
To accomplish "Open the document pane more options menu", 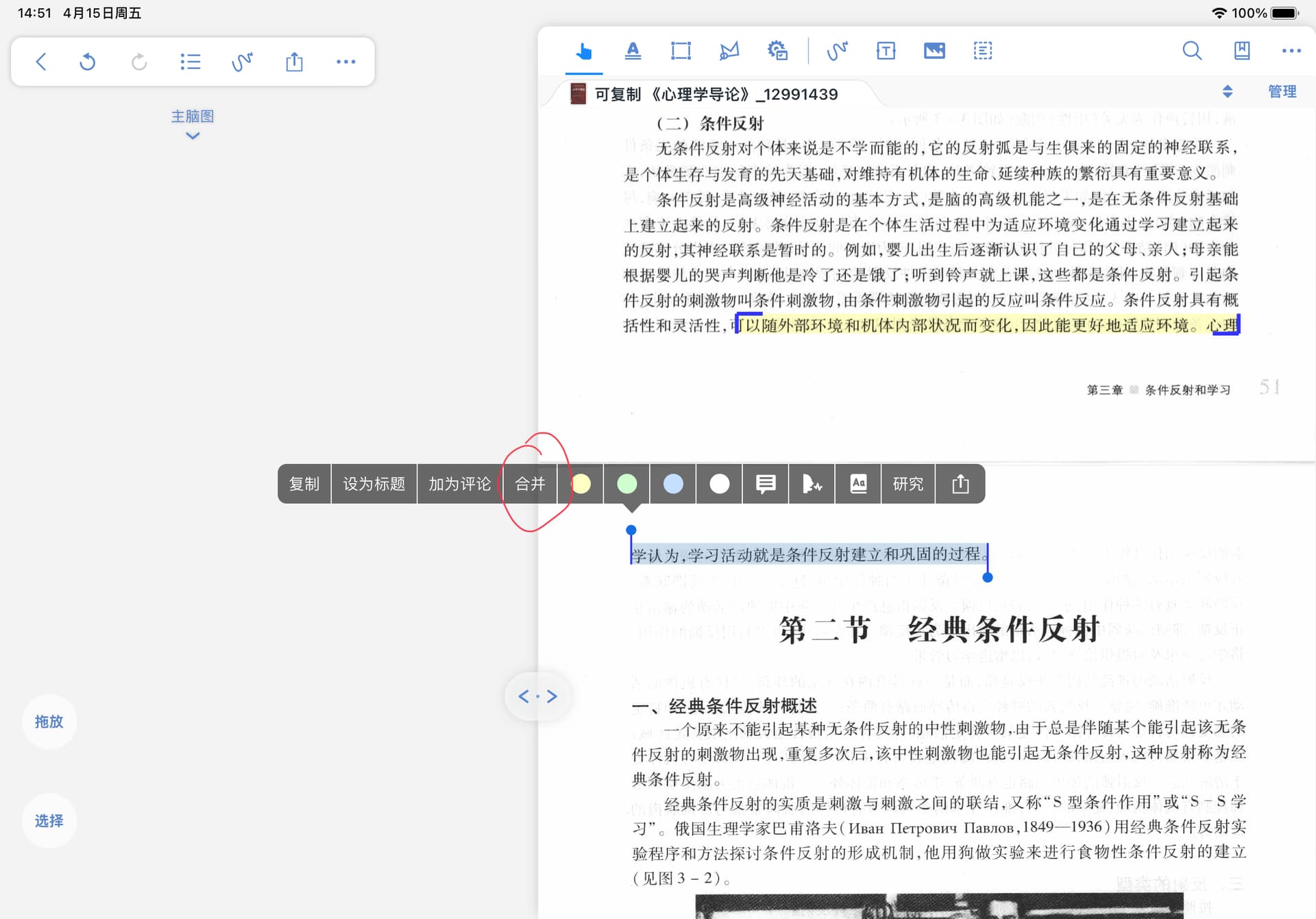I will coord(1291,51).
